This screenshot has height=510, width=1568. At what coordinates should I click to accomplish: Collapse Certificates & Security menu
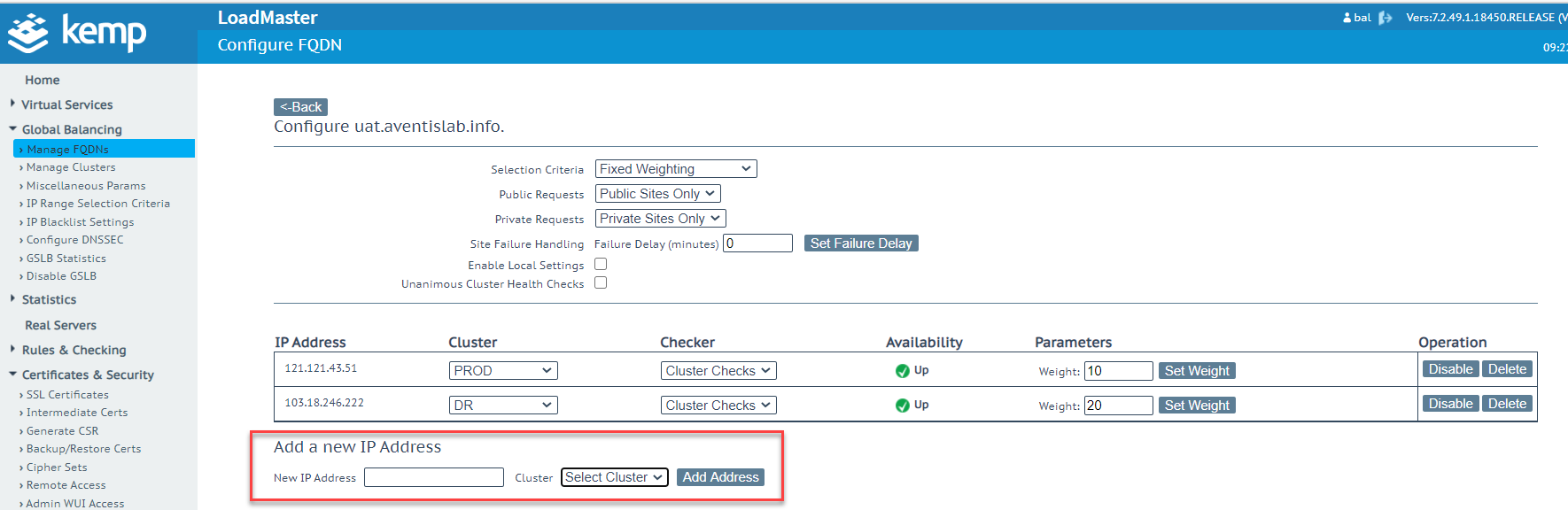point(87,375)
